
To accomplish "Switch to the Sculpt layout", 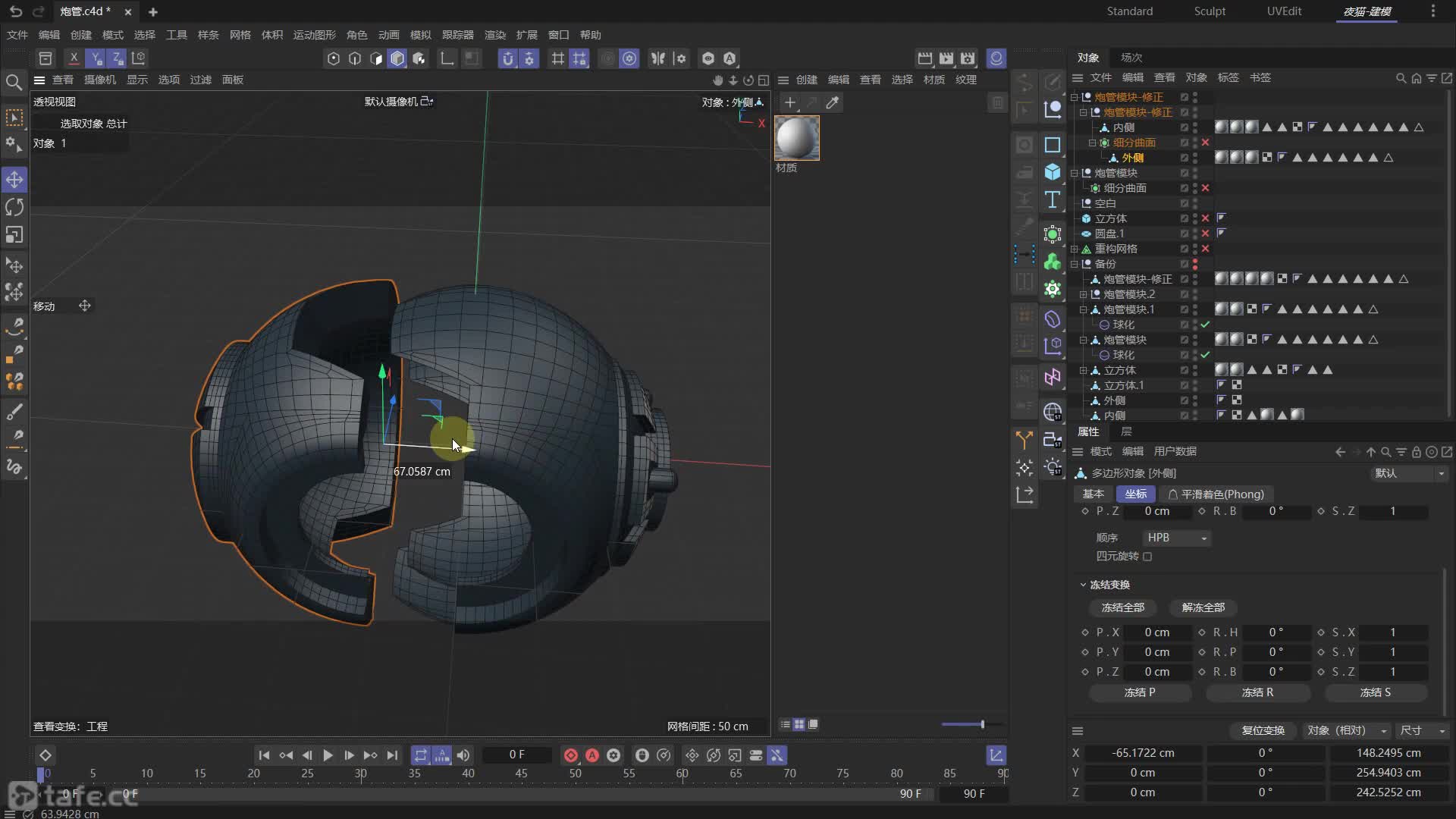I will click(1210, 11).
